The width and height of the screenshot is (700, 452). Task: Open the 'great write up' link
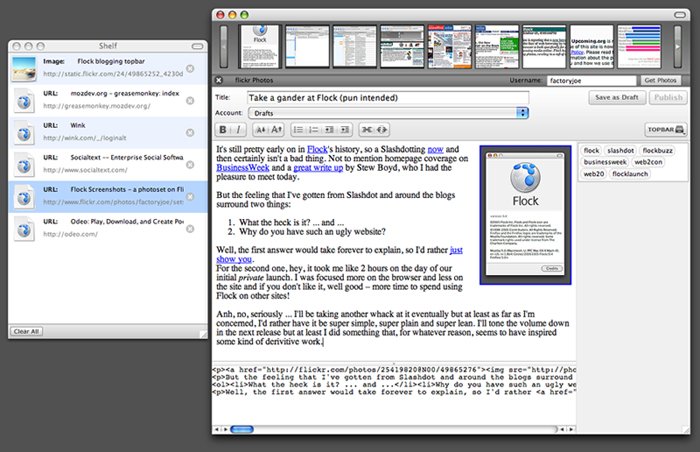point(318,167)
